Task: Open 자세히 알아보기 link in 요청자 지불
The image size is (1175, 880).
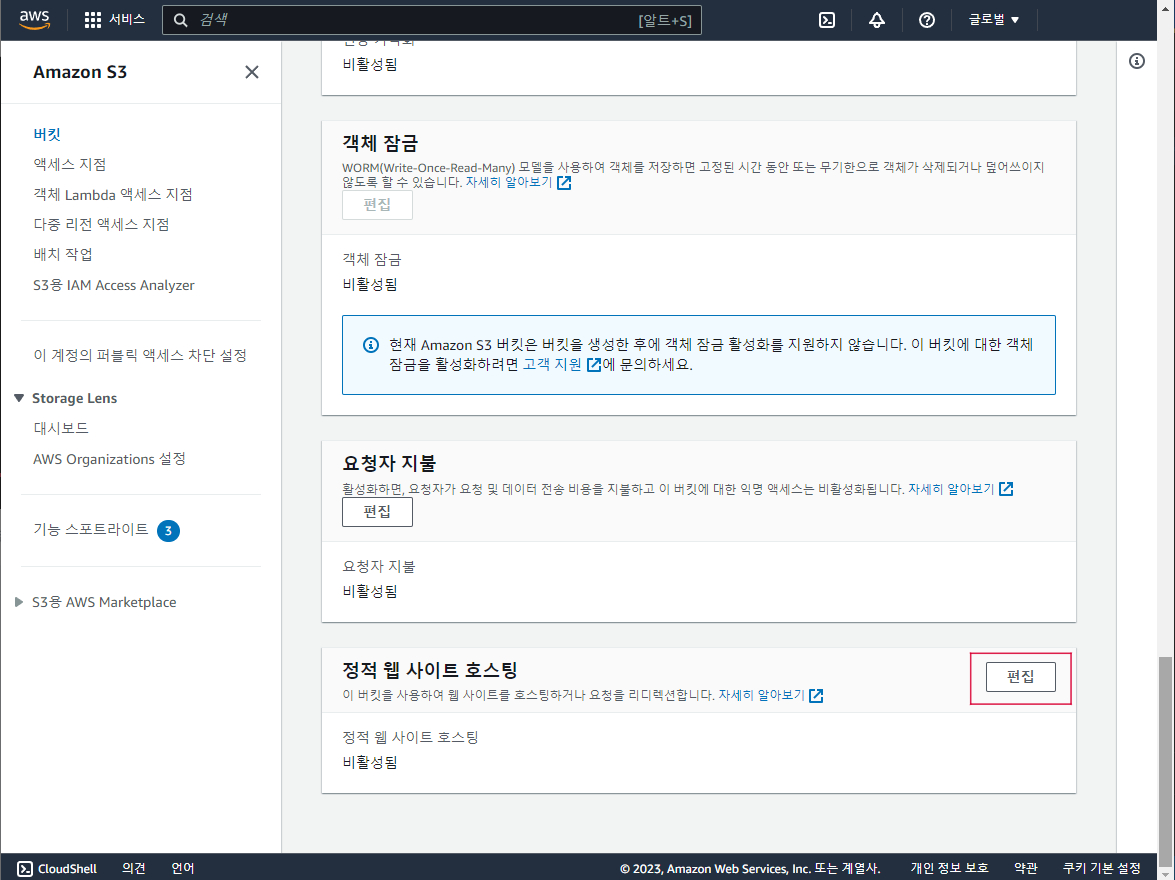Action: pos(961,489)
